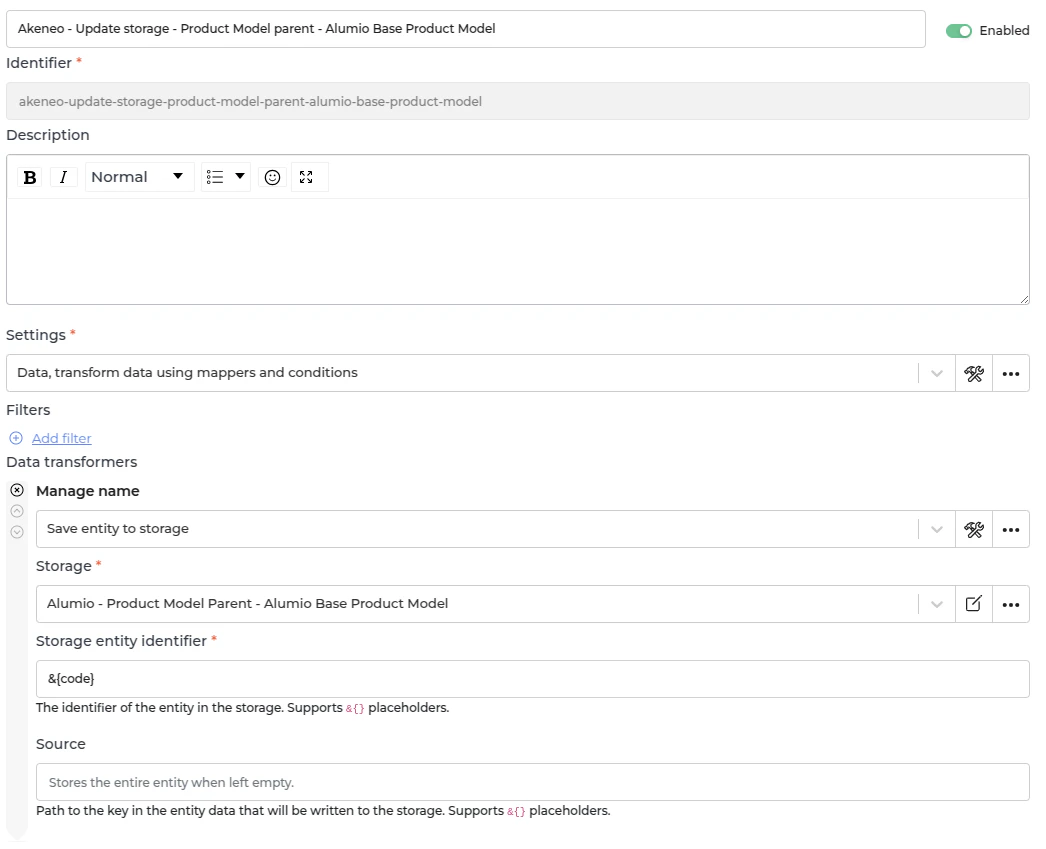1046x849 pixels.
Task: Move the Manage name transformer down
Action: coord(17,532)
